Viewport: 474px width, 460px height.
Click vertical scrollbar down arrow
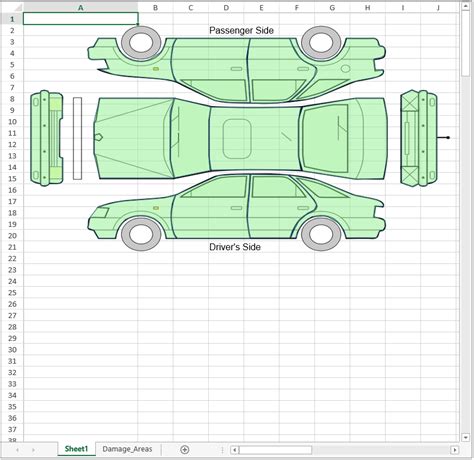click(x=465, y=437)
